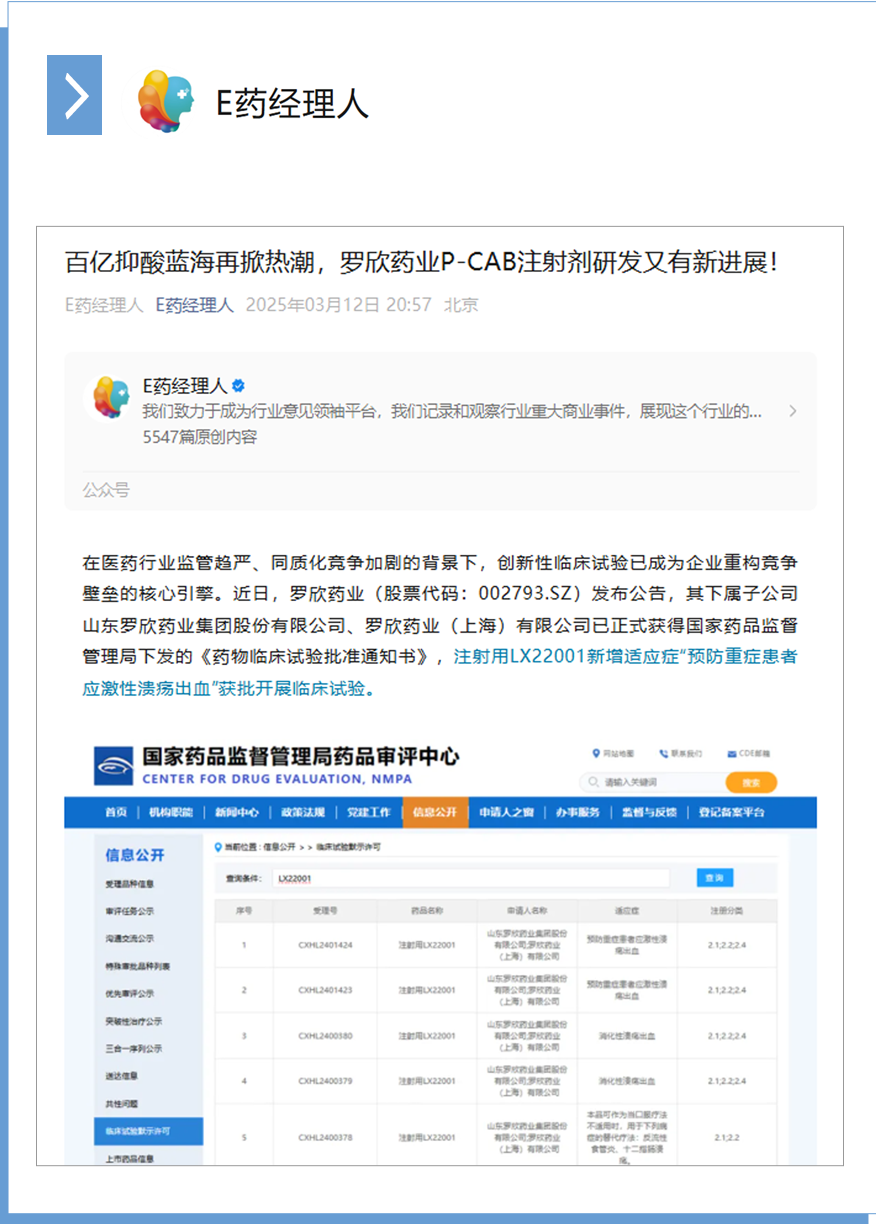The width and height of the screenshot is (876, 1224).
Task: Select the 信息公开 navigation tab
Action: pos(434,813)
